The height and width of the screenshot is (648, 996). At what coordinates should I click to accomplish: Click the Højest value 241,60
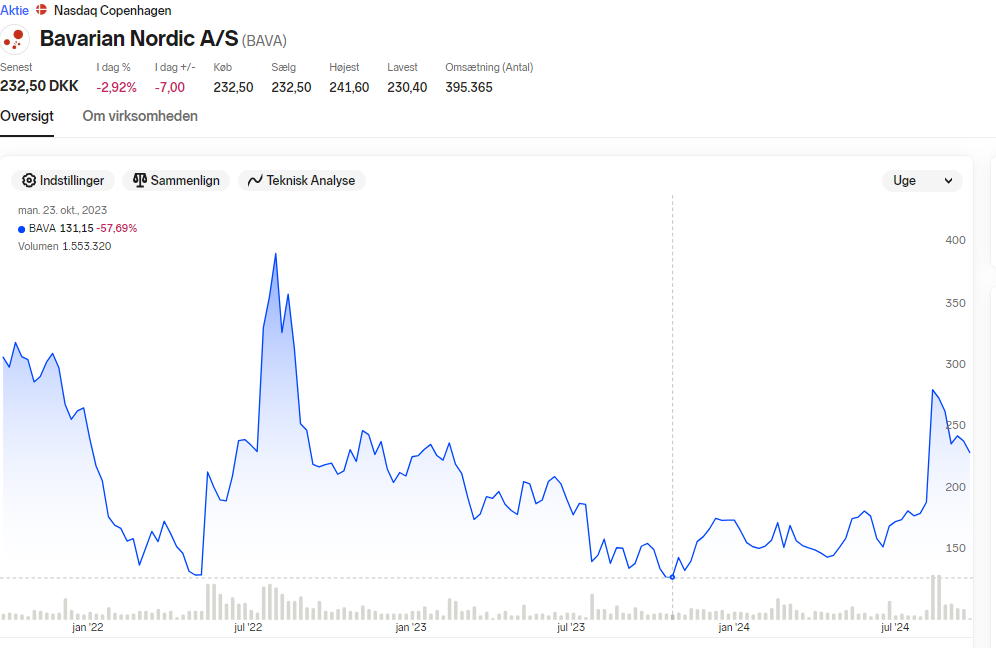[x=349, y=88]
